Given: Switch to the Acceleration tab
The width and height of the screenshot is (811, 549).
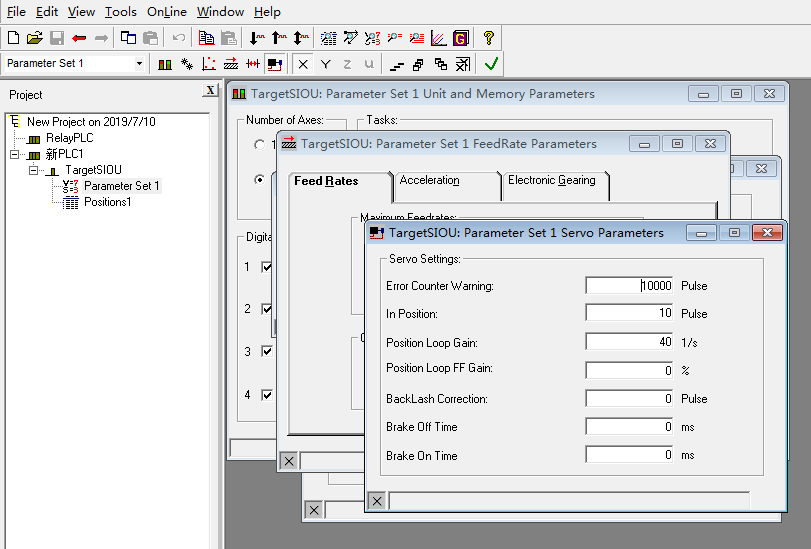Looking at the screenshot, I should 430,181.
